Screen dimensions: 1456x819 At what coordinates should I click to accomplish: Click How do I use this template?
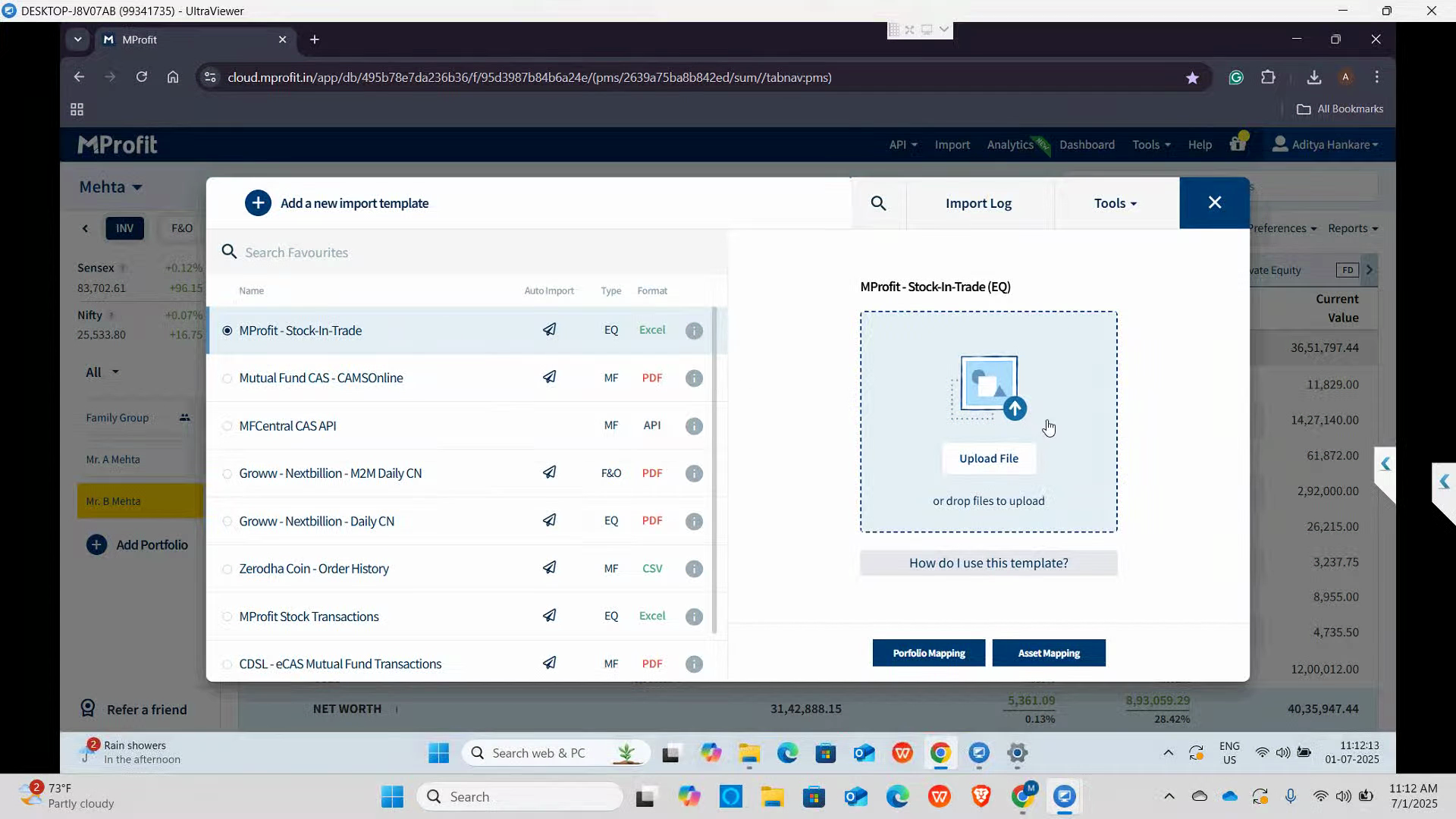pyautogui.click(x=988, y=563)
